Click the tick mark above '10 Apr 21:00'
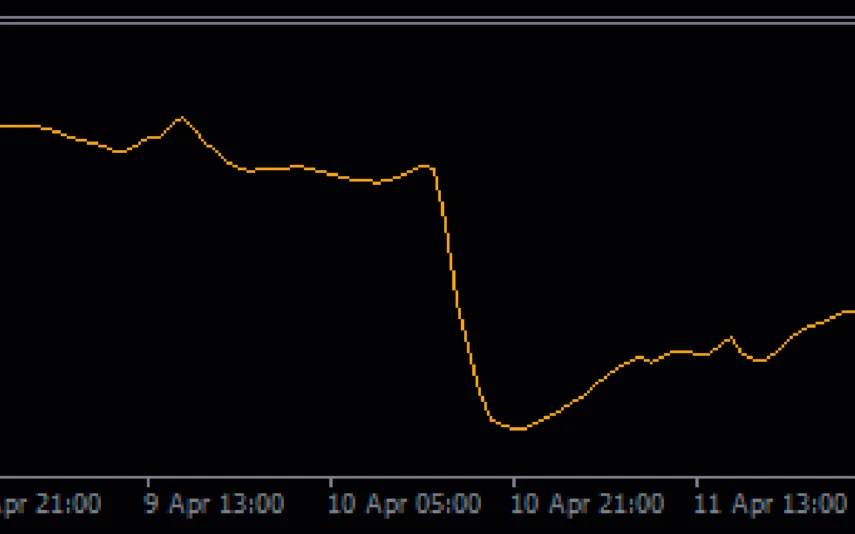Viewport: 855px width, 534px height. pos(514,481)
